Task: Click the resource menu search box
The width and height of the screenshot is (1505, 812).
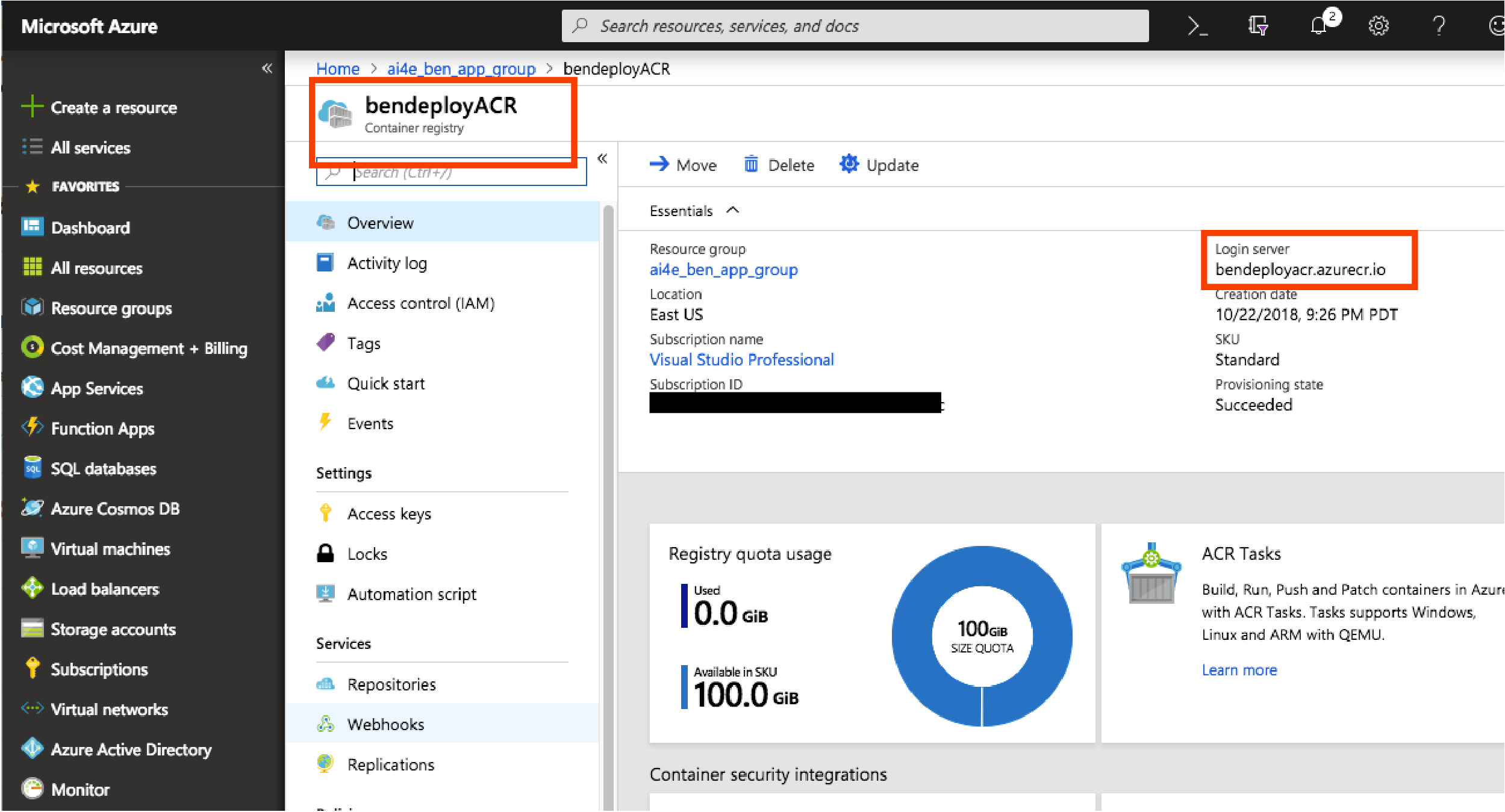Action: [x=452, y=173]
